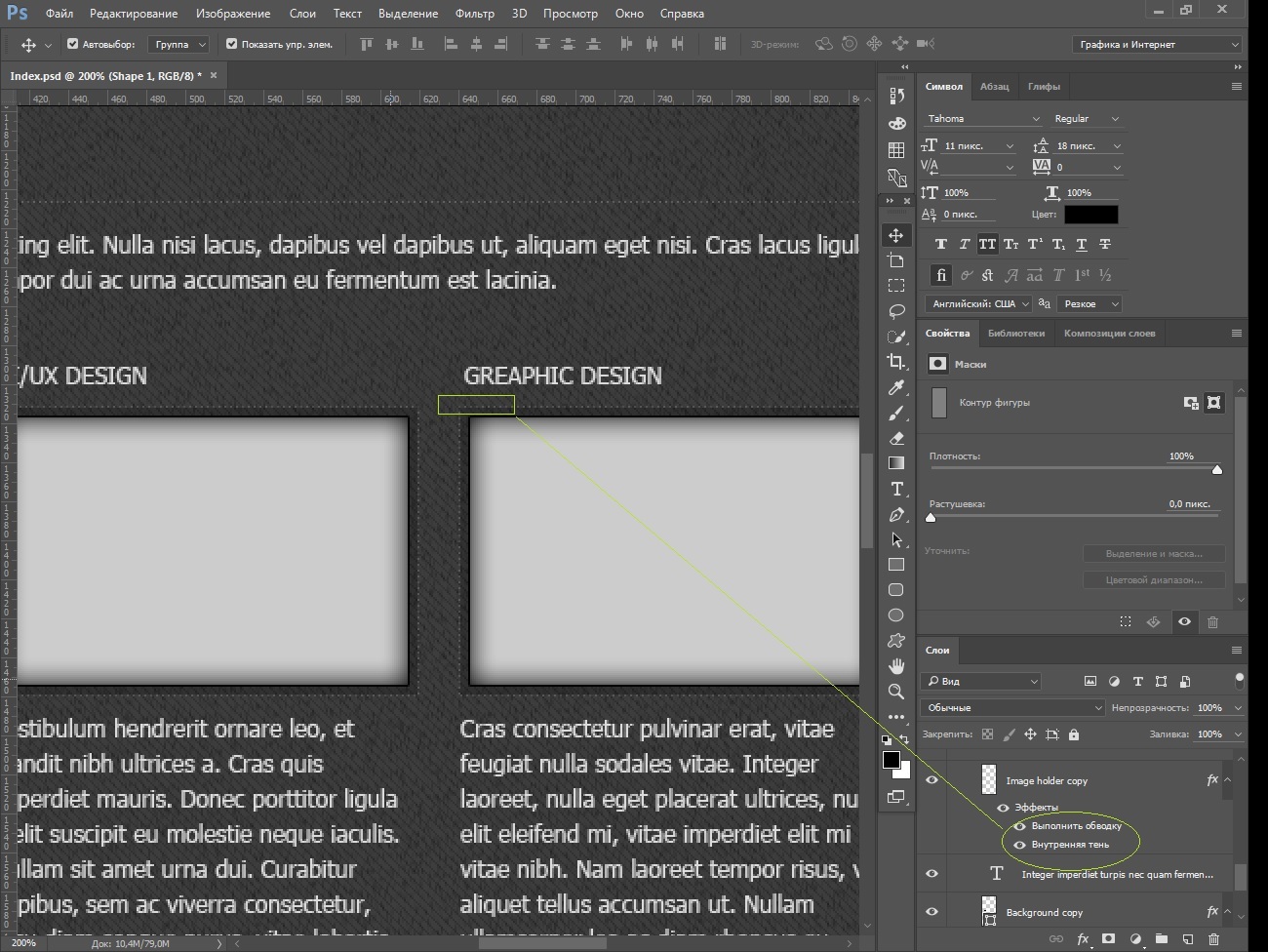Open the Swatches grid panel icon
Viewport: 1268px width, 952px height.
click(x=896, y=150)
